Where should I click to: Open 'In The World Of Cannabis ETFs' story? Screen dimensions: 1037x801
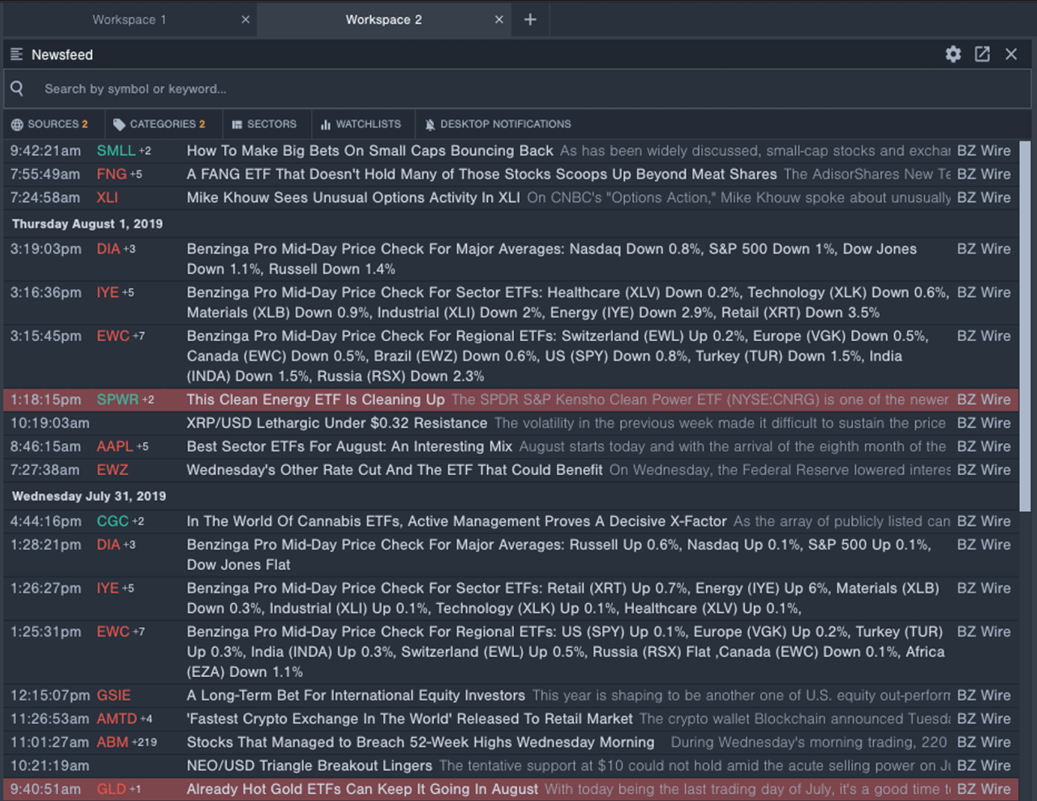pos(456,521)
